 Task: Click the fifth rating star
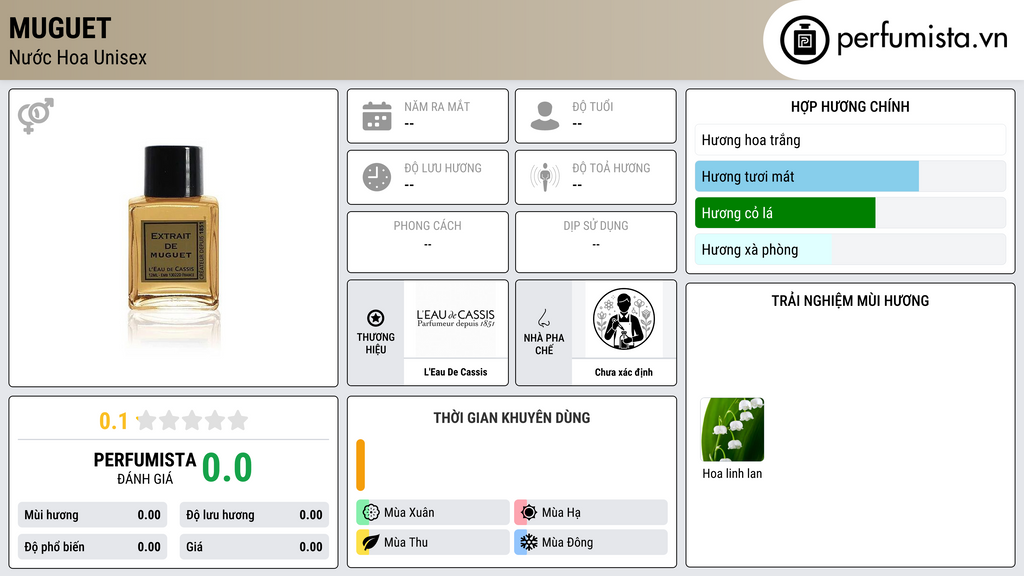point(238,420)
